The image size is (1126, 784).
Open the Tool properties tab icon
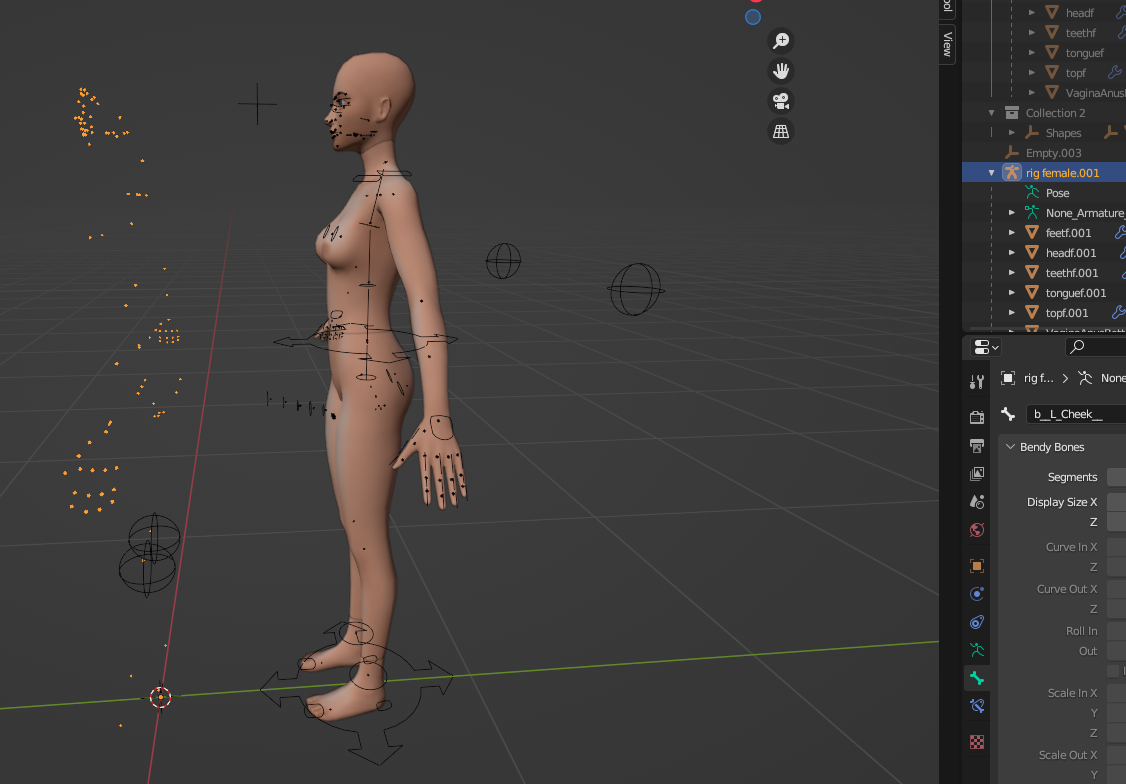point(977,383)
